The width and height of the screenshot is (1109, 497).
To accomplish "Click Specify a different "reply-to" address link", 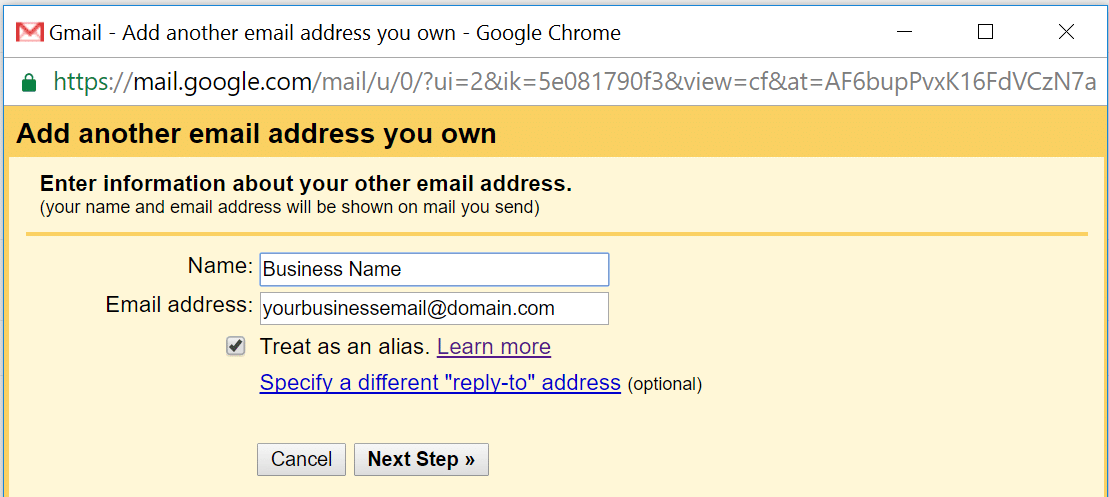I will click(440, 383).
